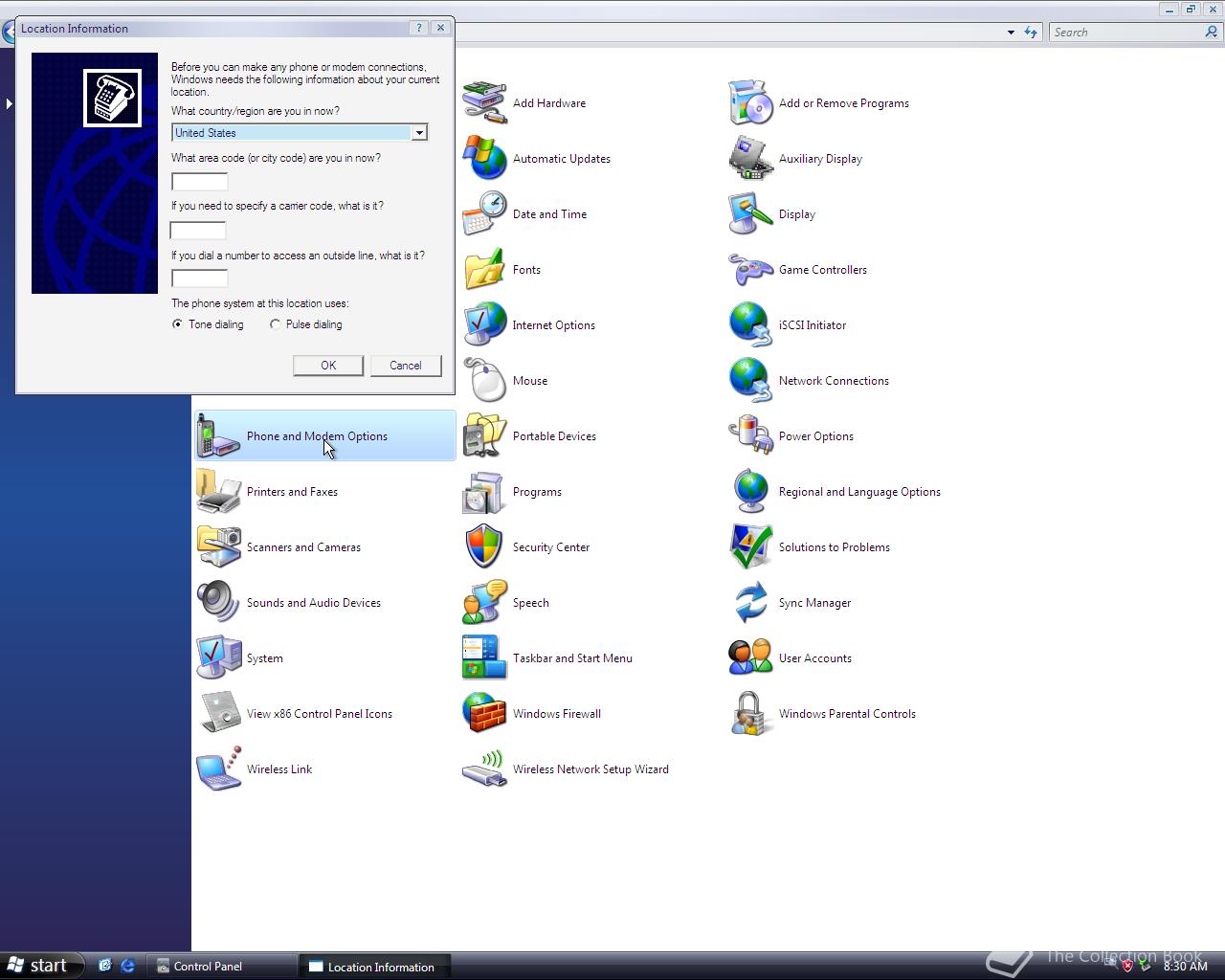
Task: Switch to Control Panel taskbar button
Action: (222, 967)
